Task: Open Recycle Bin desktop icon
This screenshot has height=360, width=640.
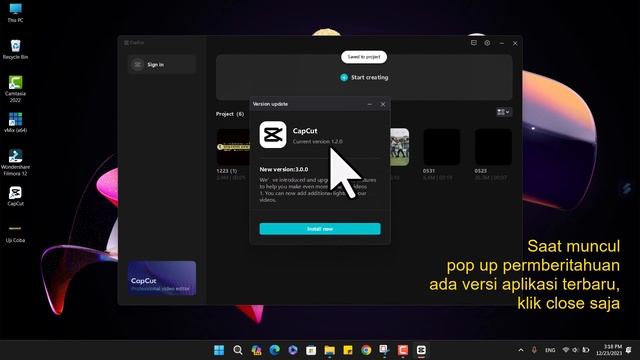Action: pyautogui.click(x=16, y=49)
